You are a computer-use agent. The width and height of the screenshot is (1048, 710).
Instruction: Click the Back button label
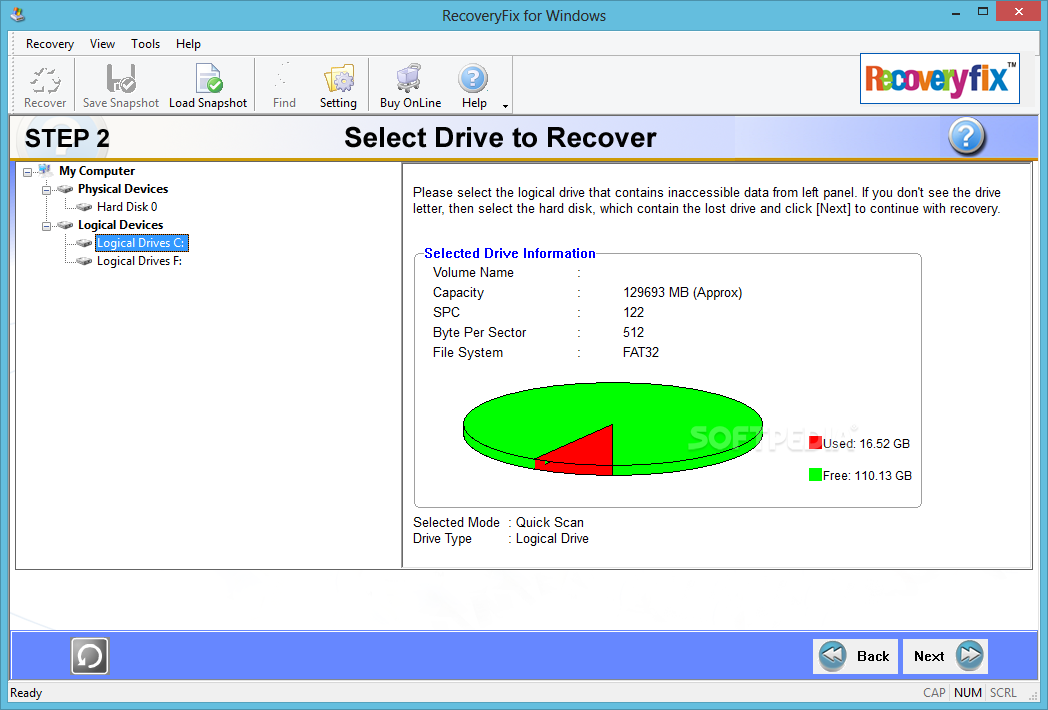pos(873,657)
